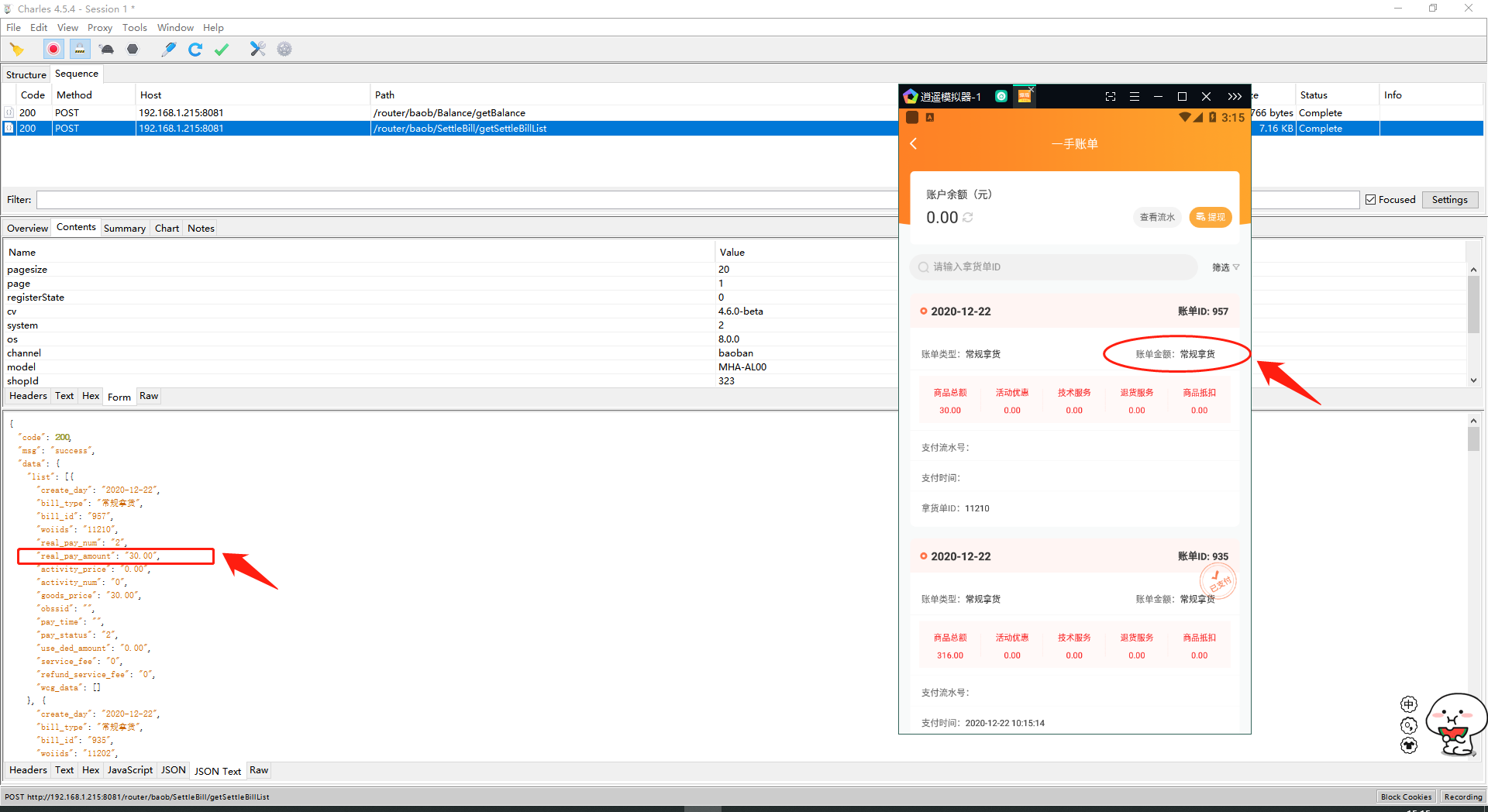Toggle the red Stop Recording button
The image size is (1488, 812).
tap(53, 50)
